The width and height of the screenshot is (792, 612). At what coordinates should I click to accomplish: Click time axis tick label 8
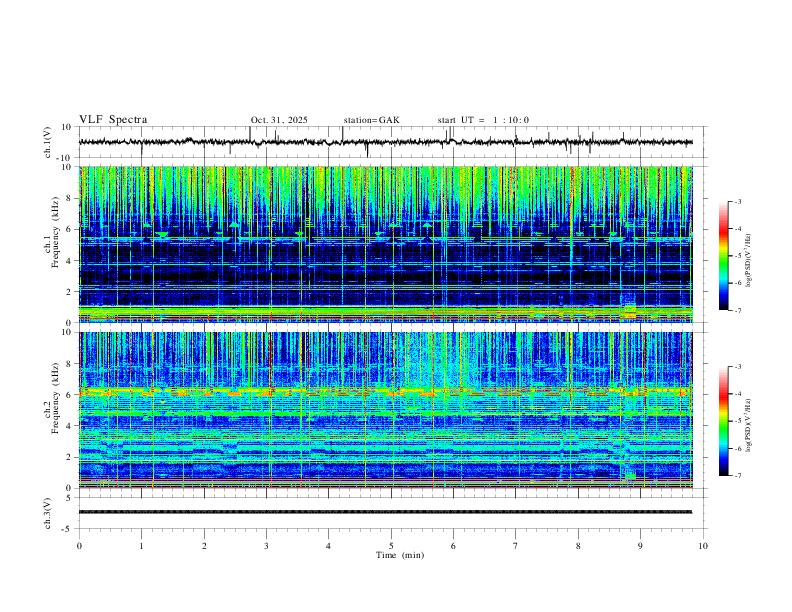[x=578, y=546]
